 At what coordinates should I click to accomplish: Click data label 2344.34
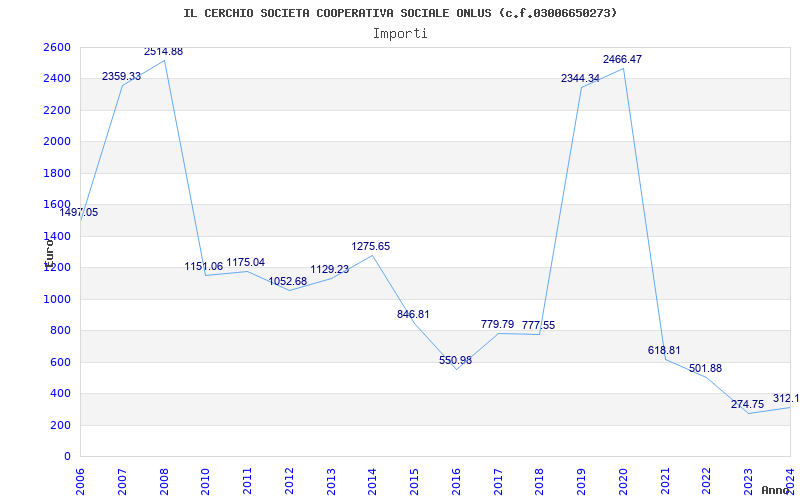pyautogui.click(x=580, y=79)
